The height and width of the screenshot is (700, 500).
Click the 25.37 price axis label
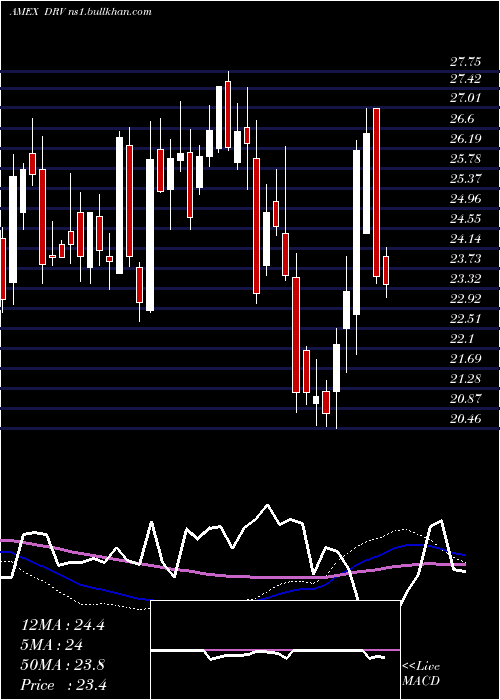click(465, 179)
